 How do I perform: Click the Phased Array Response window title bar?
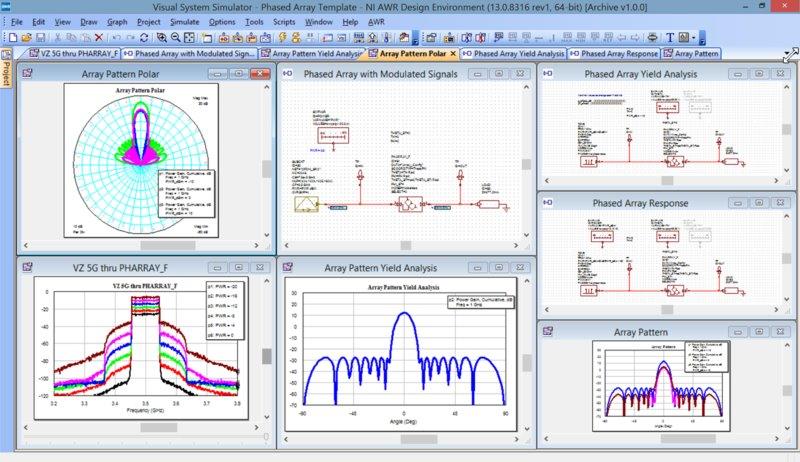click(x=640, y=203)
